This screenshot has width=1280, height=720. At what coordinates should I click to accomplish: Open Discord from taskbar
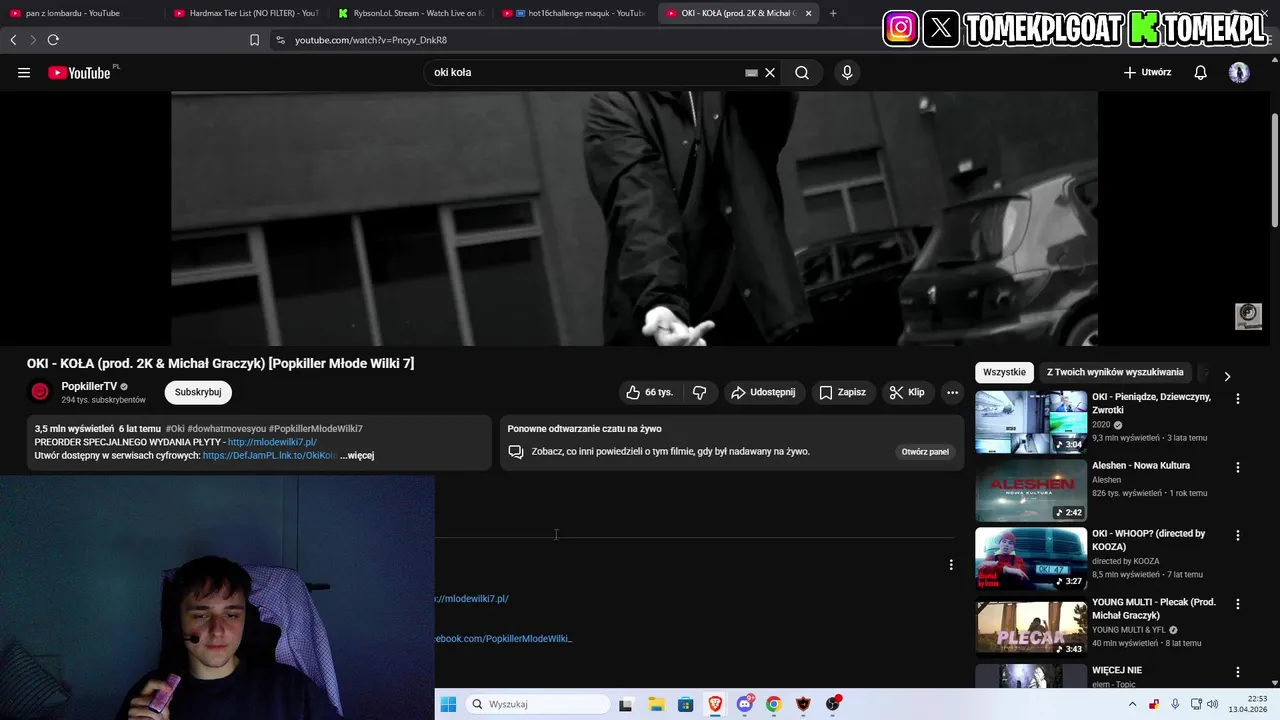(745, 704)
